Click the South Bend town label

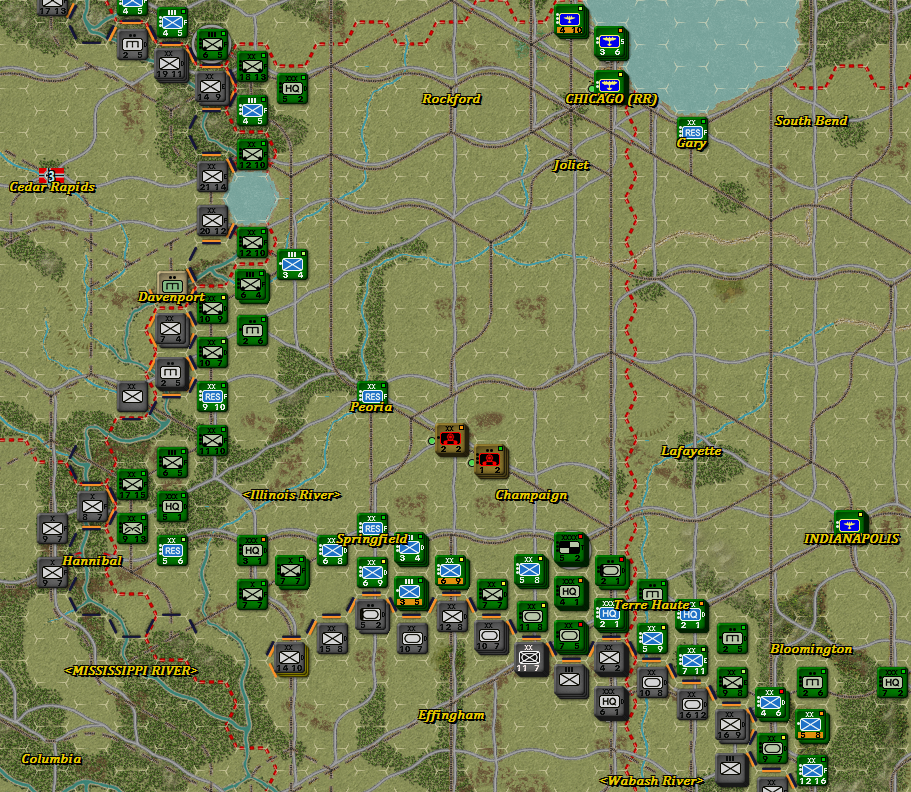pyautogui.click(x=812, y=120)
